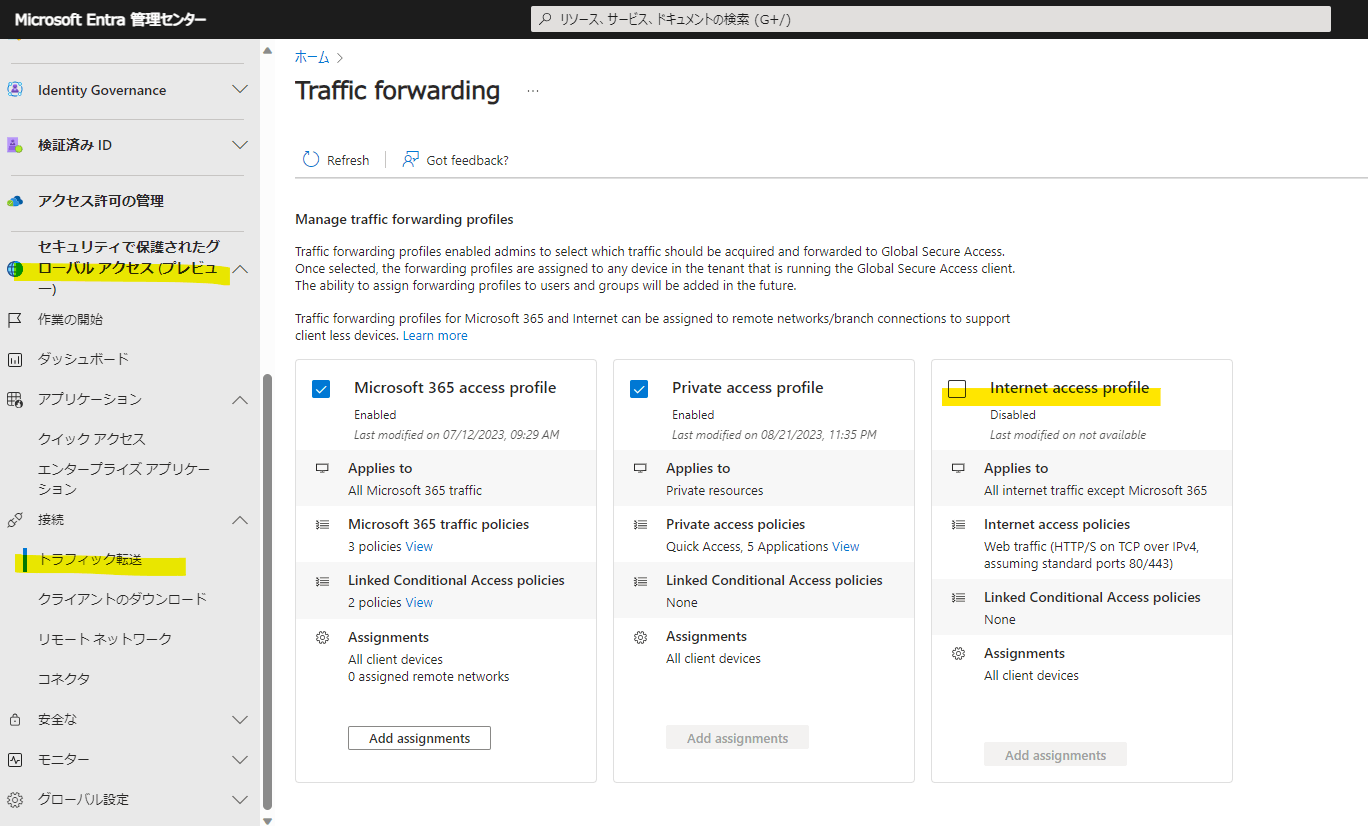The width and height of the screenshot is (1368, 826).
Task: Select コネクタ menu item
Action: pyautogui.click(x=64, y=679)
